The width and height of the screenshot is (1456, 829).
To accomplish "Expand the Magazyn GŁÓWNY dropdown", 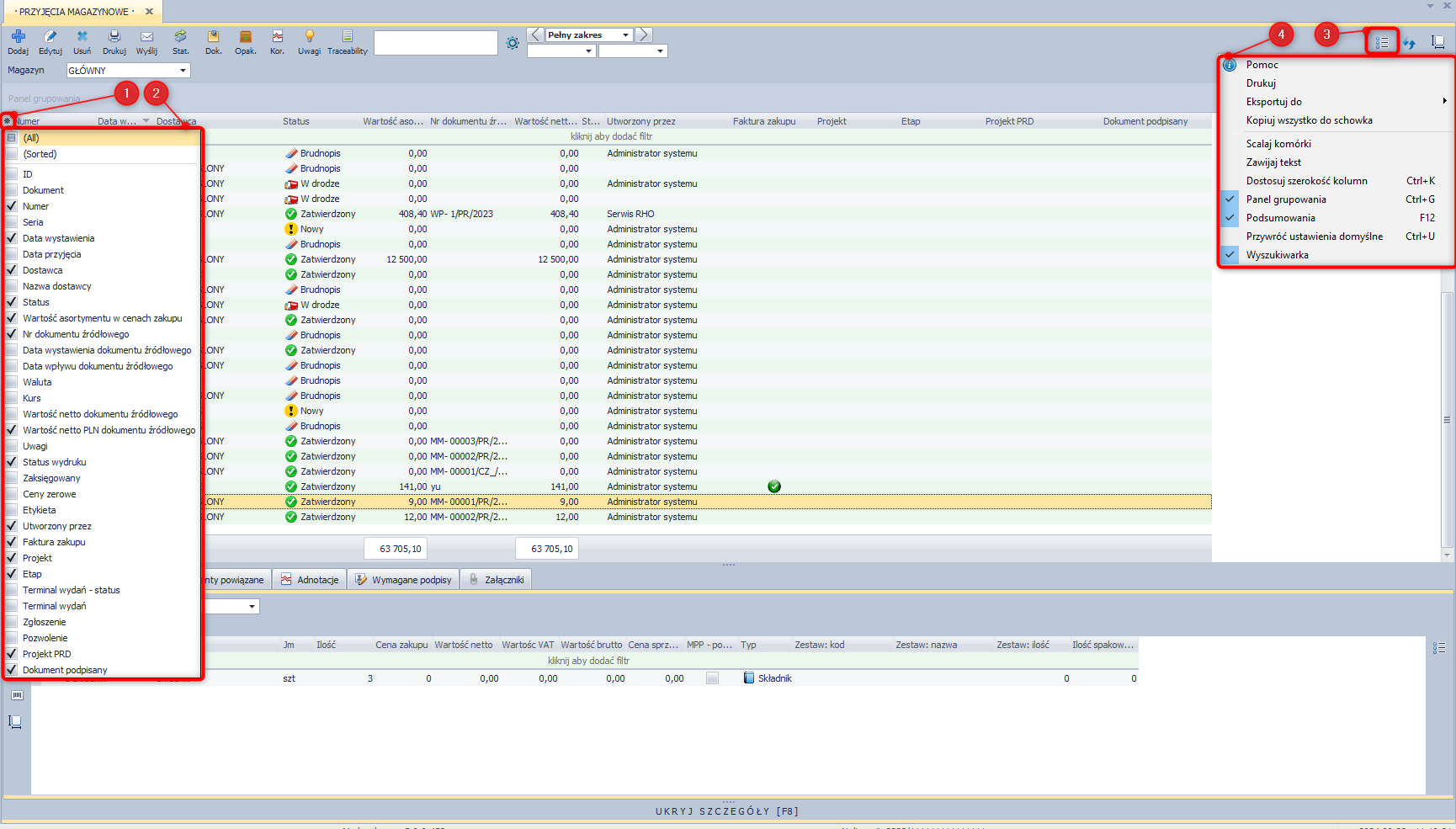I will pyautogui.click(x=183, y=71).
